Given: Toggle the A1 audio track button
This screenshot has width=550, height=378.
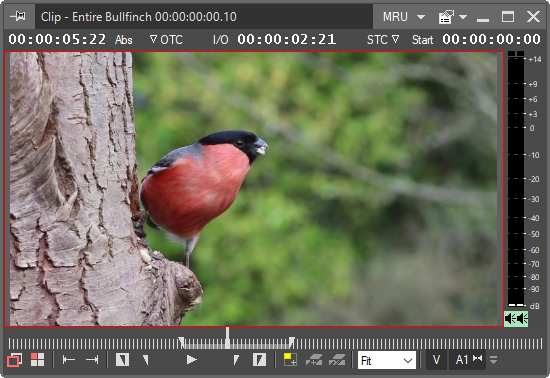Looking at the screenshot, I should point(462,360).
